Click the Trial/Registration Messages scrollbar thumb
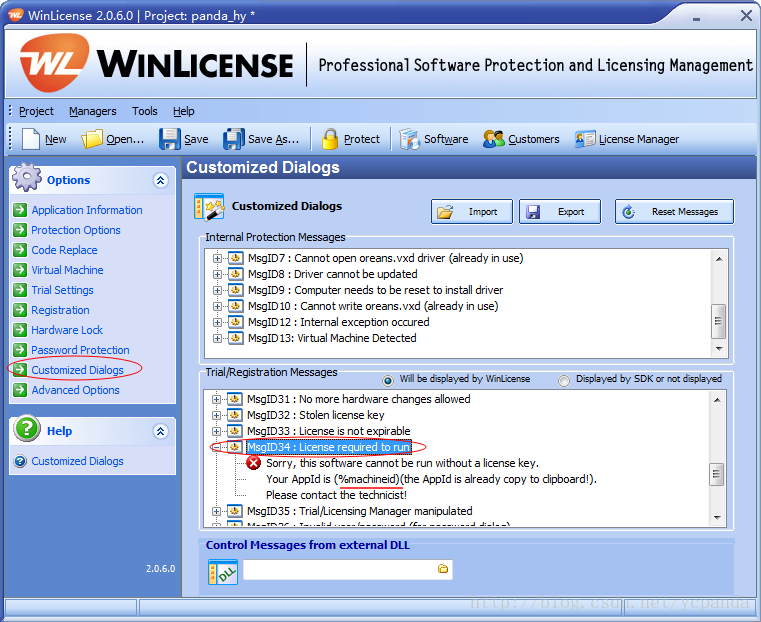The height and width of the screenshot is (622, 761). click(717, 475)
